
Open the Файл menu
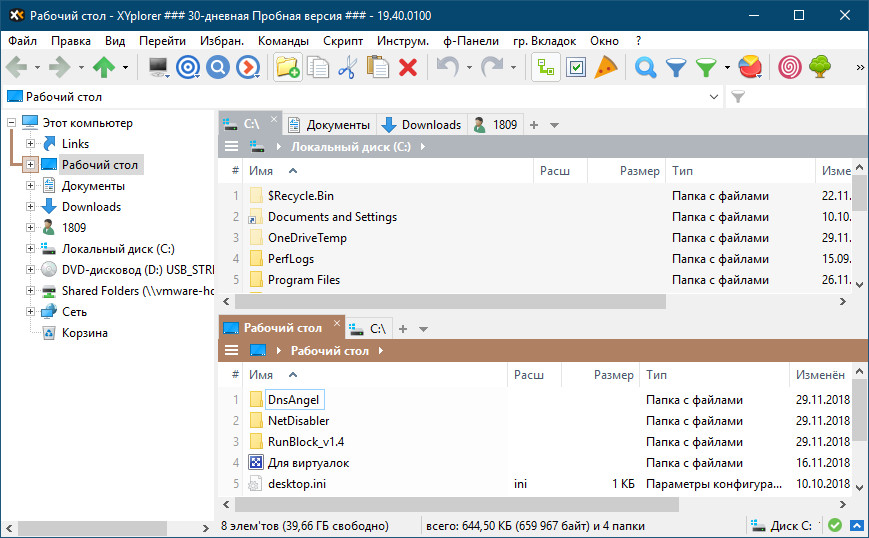[22, 41]
